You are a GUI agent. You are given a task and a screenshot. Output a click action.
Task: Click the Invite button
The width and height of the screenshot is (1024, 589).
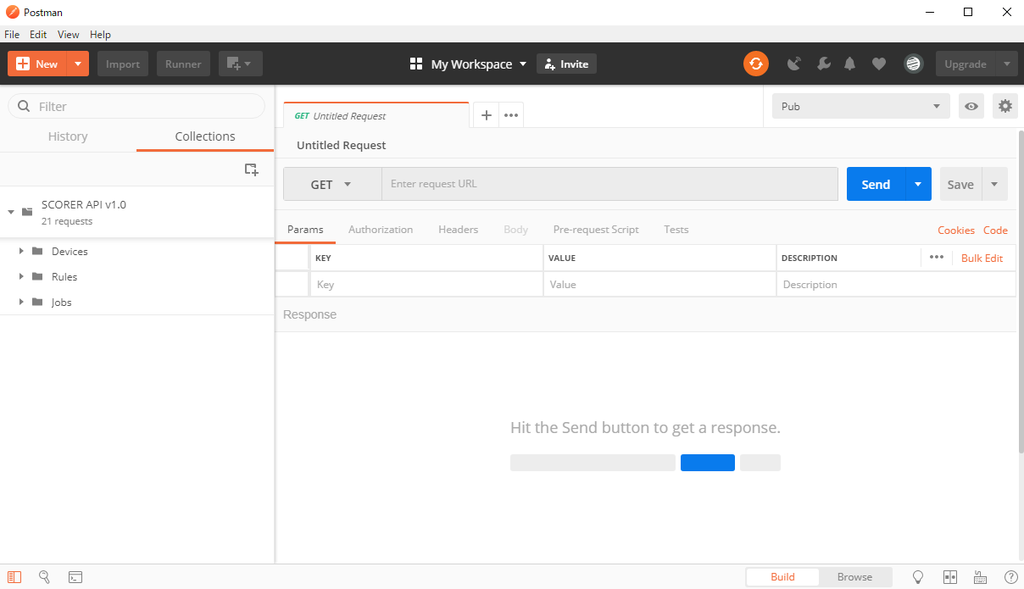point(566,64)
